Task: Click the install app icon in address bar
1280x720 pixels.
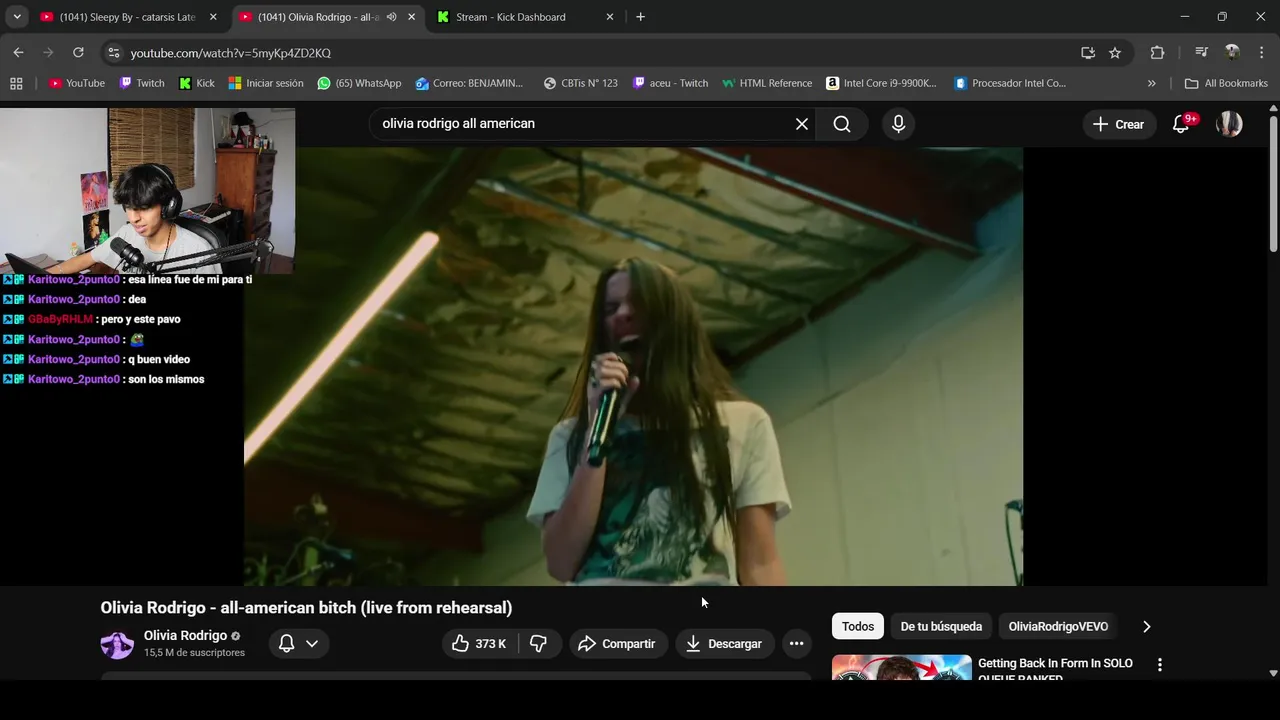Action: (x=1088, y=53)
